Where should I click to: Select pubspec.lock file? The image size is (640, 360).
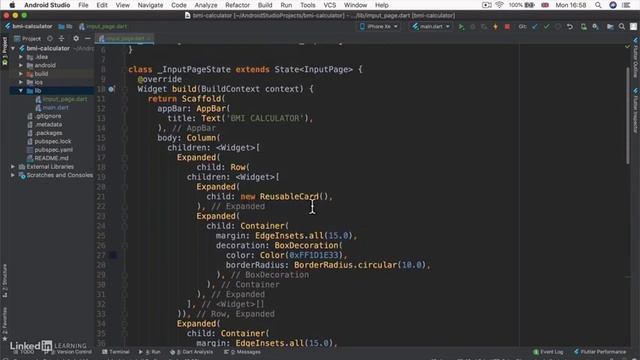(x=49, y=141)
